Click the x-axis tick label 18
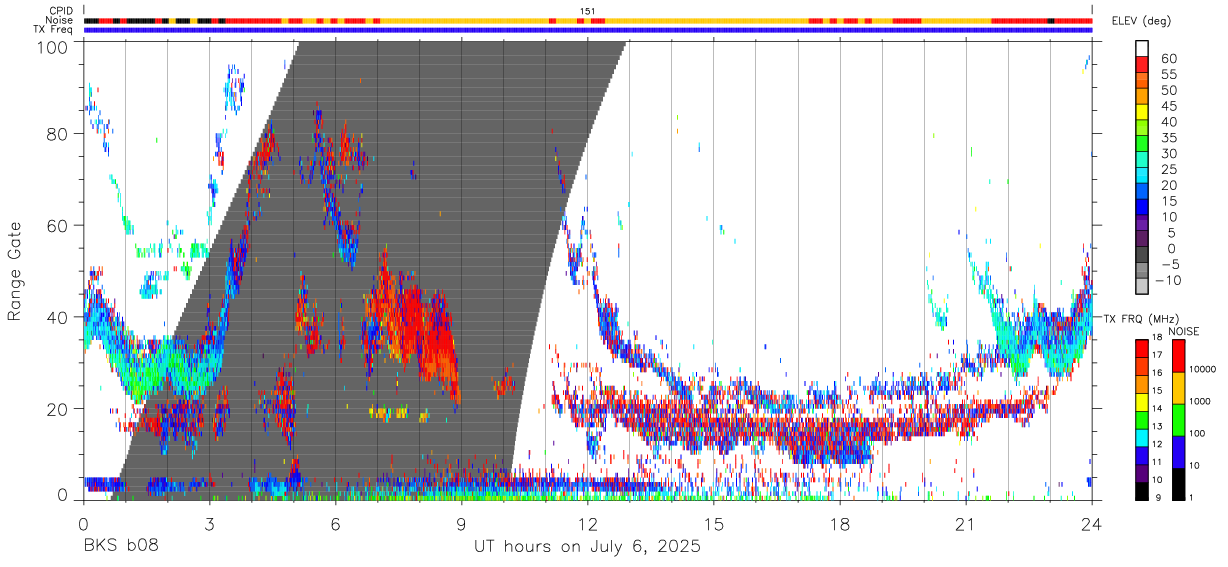Screen dimensions: 1228x567 pyautogui.click(x=840, y=524)
